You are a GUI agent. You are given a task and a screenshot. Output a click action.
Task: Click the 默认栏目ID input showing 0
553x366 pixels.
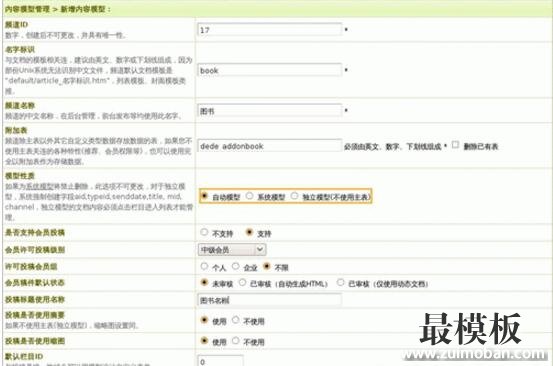(x=220, y=361)
